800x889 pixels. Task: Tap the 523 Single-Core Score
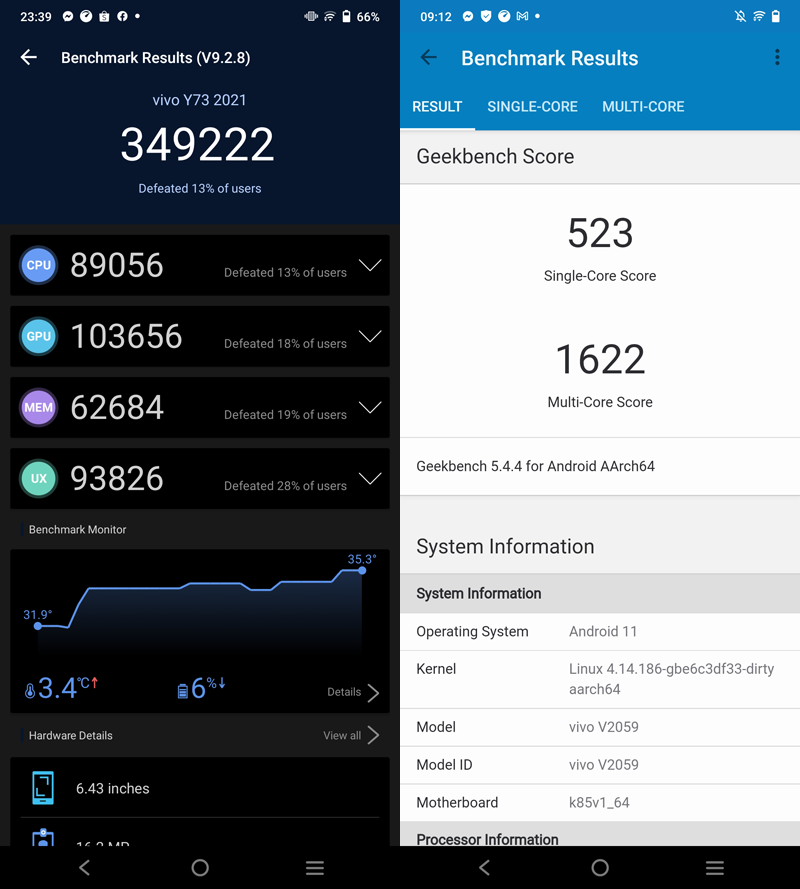[600, 233]
